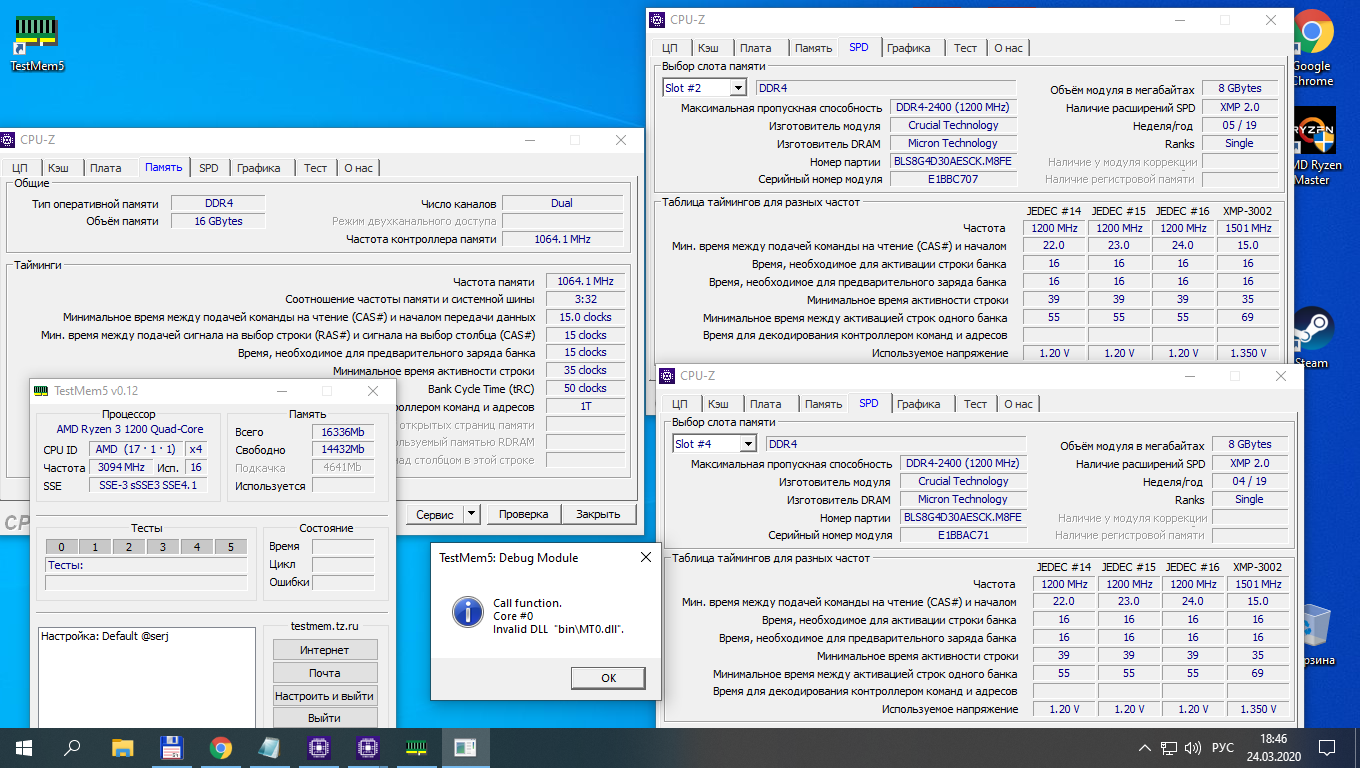1360x768 pixels.
Task: Open the volume control tray icon
Action: 1192,748
